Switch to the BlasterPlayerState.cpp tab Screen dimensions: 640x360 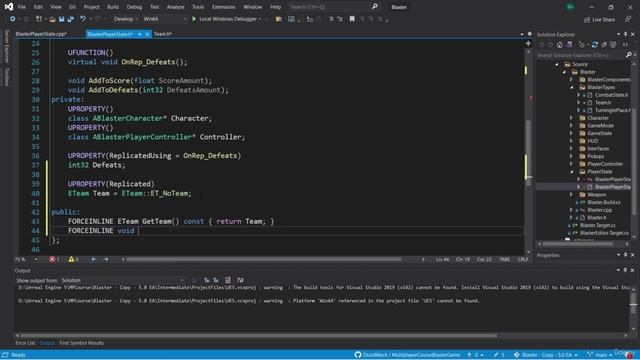pos(41,34)
